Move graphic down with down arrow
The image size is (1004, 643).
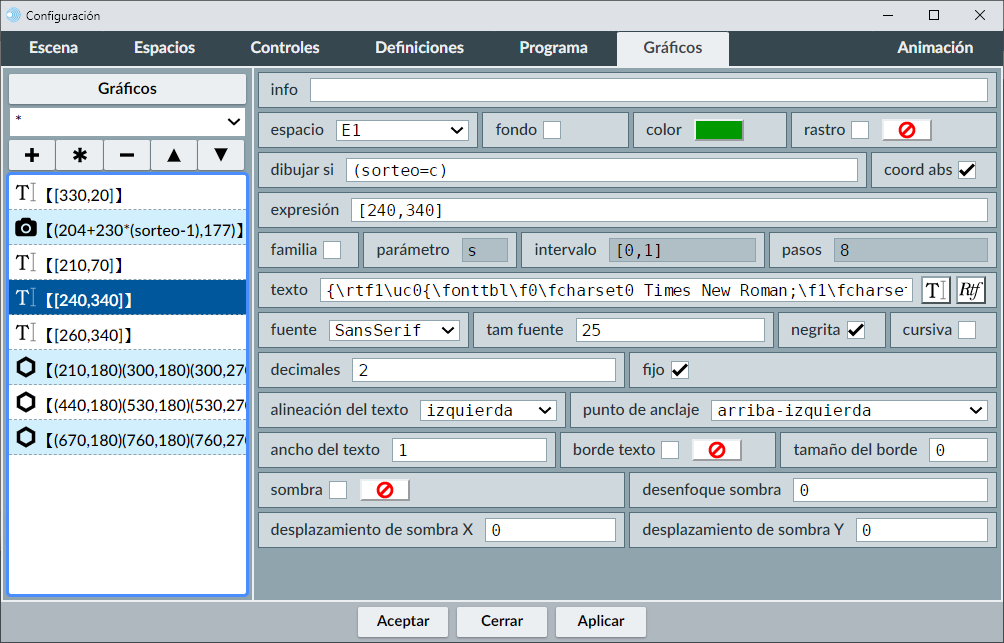(221, 155)
